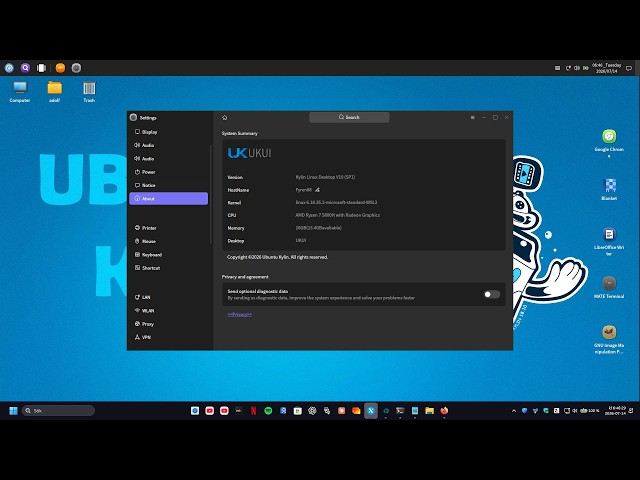Open Firefox from the Windows taskbar
The height and width of the screenshot is (480, 640).
tap(444, 411)
